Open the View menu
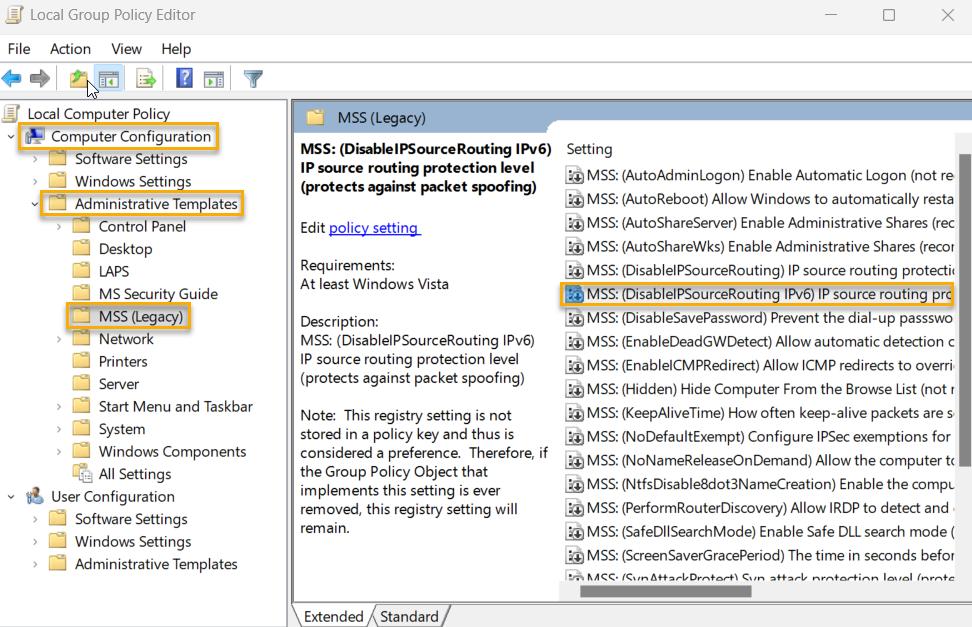Image resolution: width=972 pixels, height=627 pixels. coord(126,48)
